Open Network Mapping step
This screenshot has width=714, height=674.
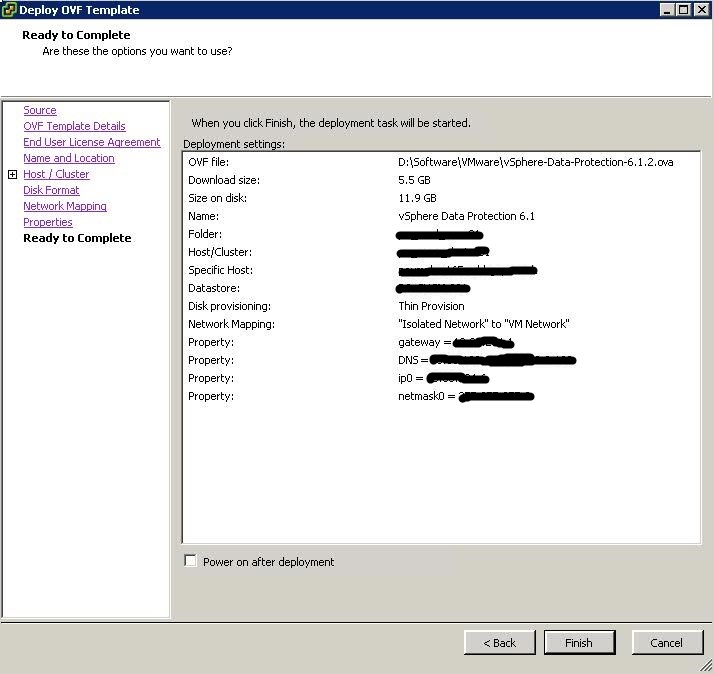[x=65, y=206]
